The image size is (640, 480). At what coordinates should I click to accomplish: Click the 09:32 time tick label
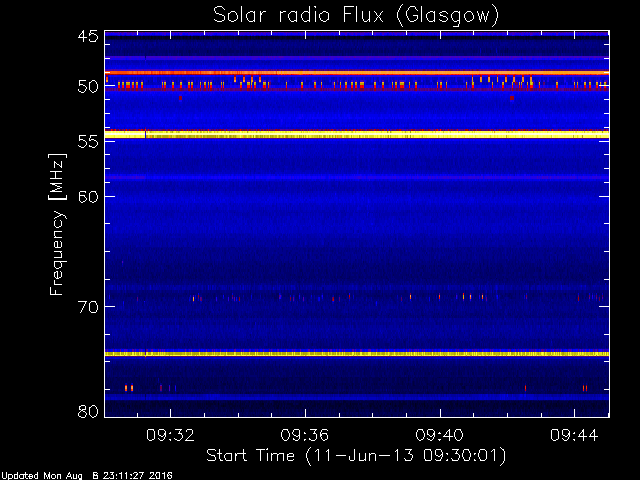[170, 435]
